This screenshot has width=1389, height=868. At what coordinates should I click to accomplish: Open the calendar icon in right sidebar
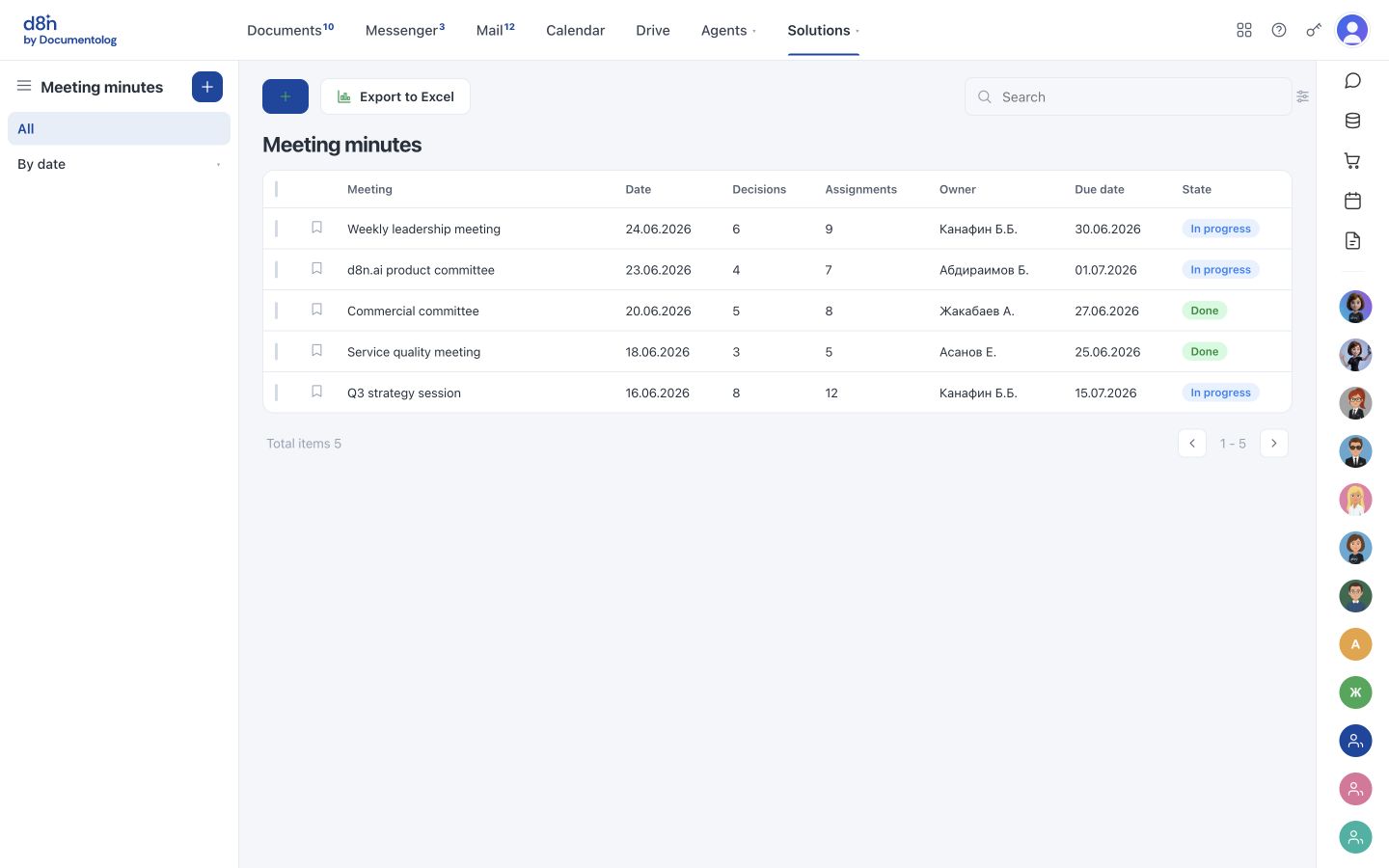(1352, 201)
